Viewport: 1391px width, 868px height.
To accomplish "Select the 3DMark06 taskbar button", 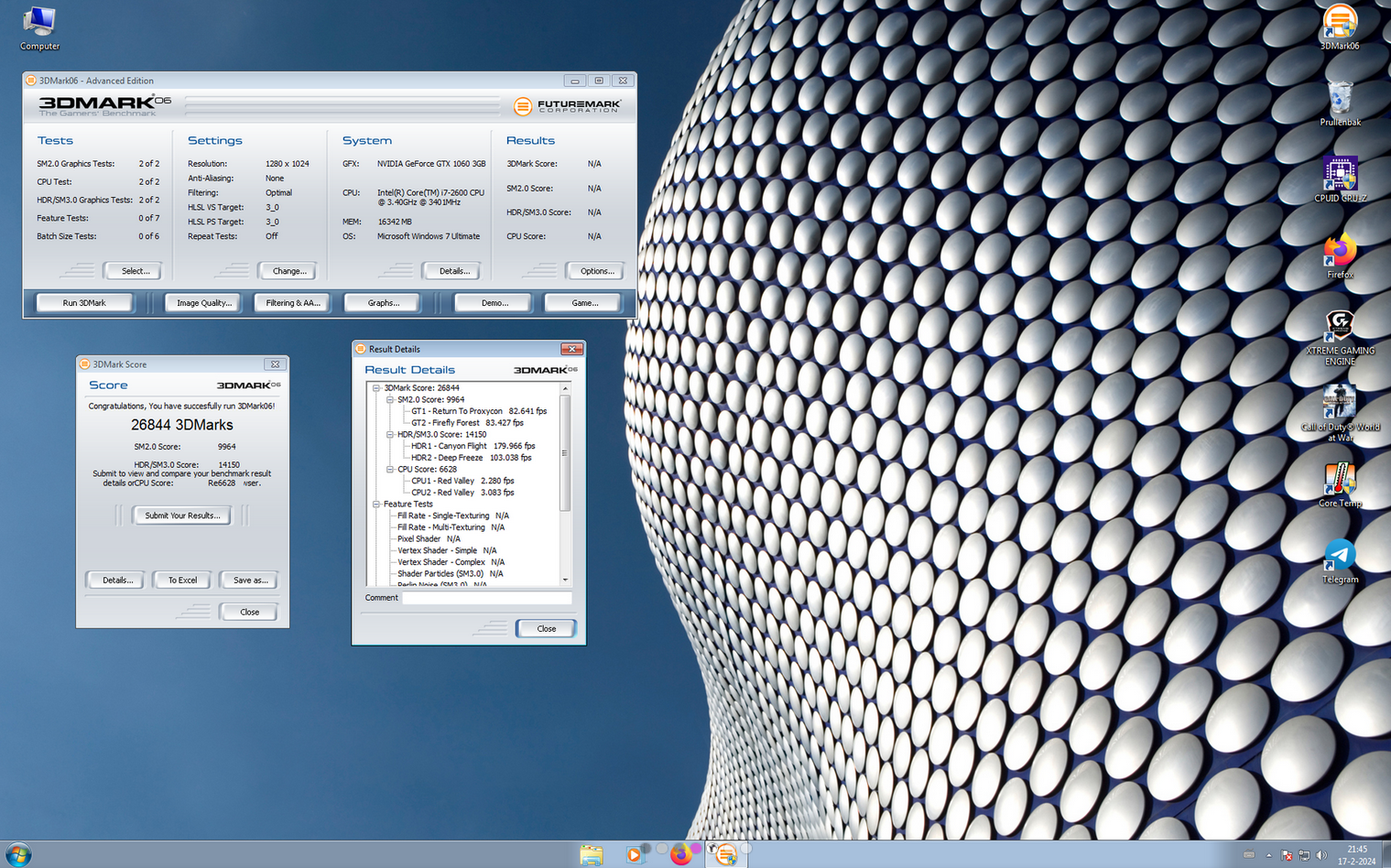I will point(725,855).
